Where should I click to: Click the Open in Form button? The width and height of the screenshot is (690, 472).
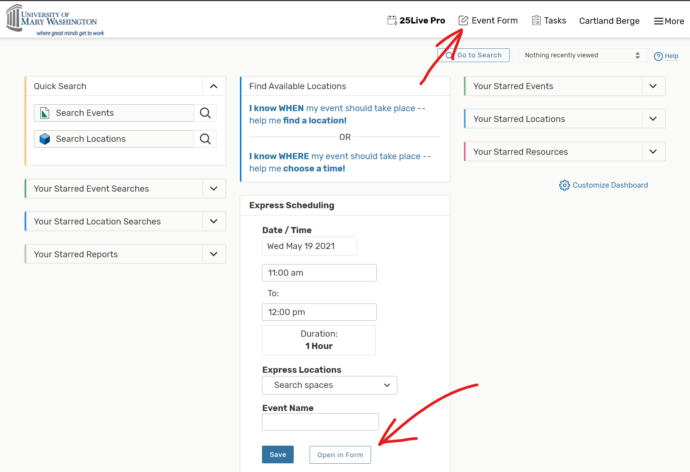tap(340, 454)
